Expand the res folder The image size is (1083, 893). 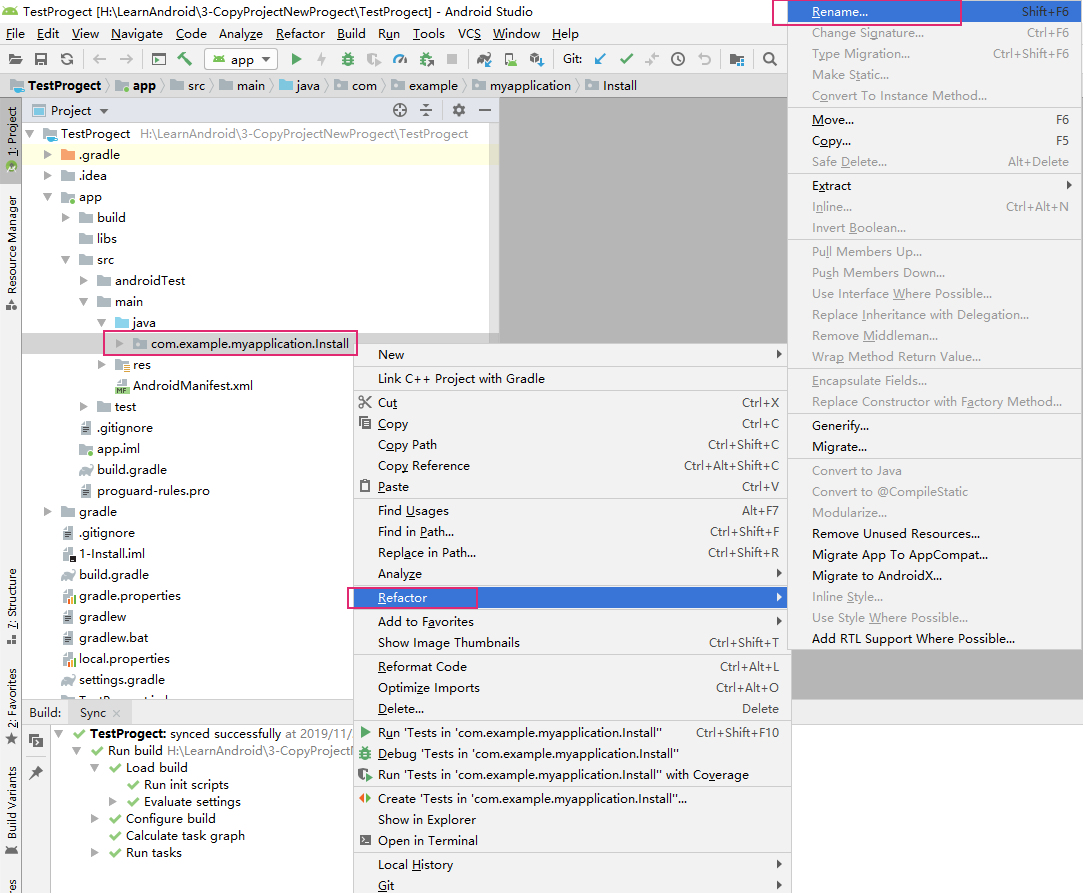pyautogui.click(x=102, y=365)
